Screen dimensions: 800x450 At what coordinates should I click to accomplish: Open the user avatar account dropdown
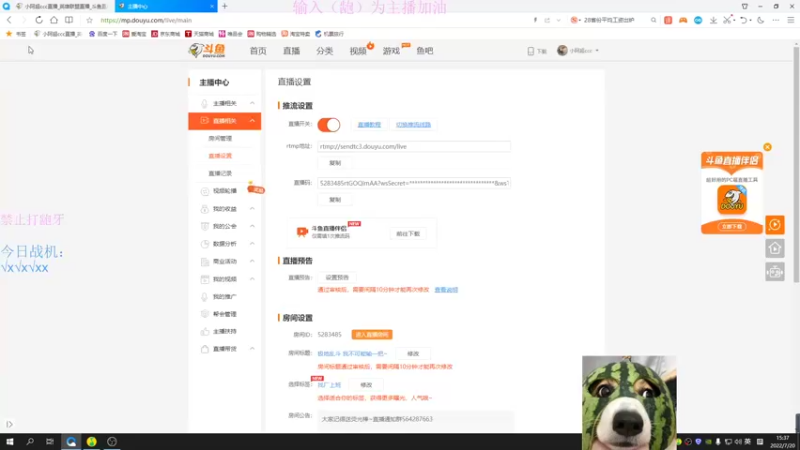(x=578, y=51)
